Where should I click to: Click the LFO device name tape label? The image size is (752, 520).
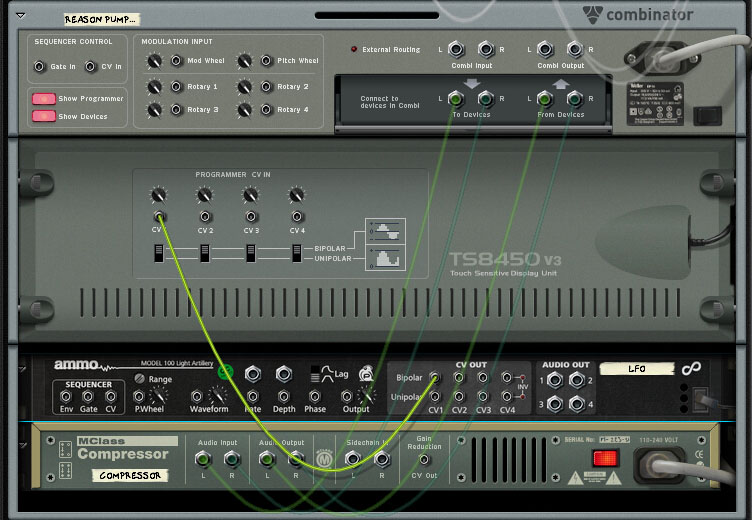coord(637,368)
